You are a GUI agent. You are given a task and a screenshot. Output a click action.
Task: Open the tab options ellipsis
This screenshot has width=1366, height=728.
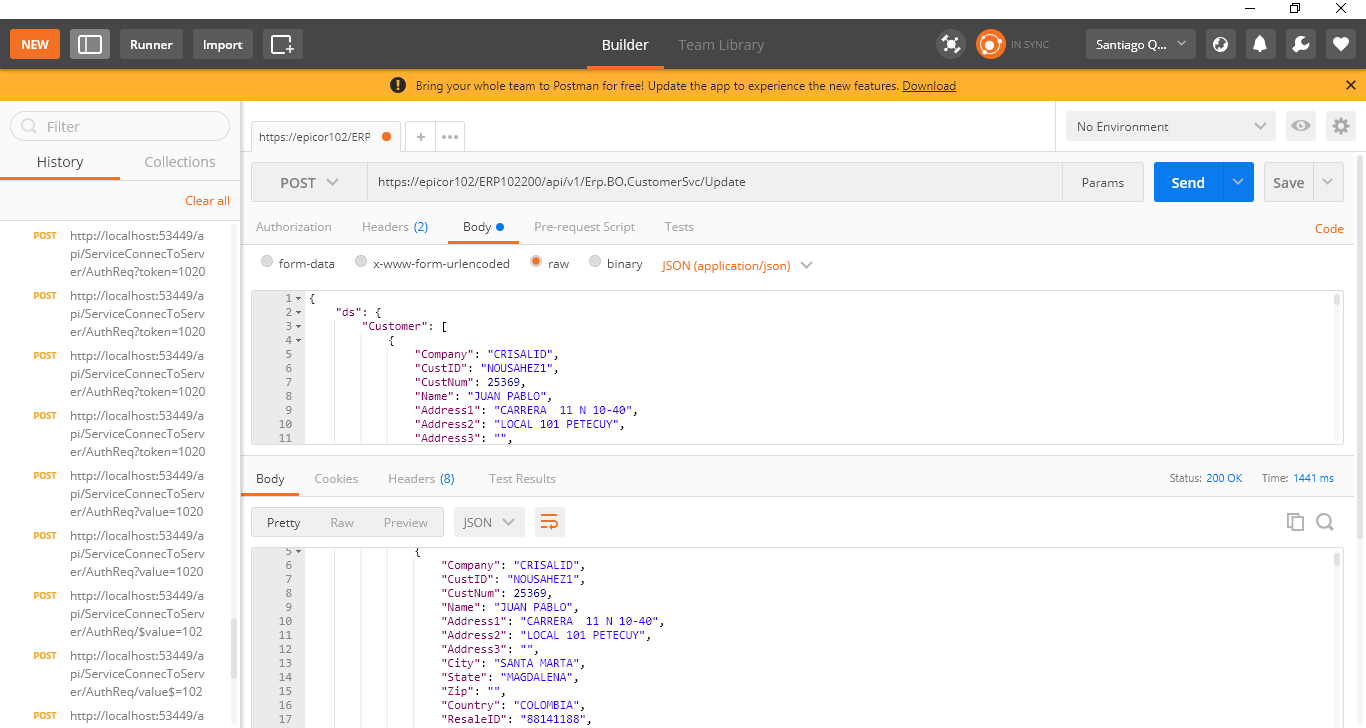point(450,137)
